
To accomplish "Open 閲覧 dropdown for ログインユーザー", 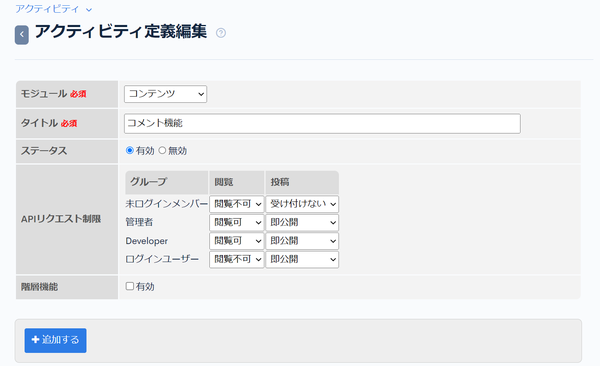I will click(x=236, y=259).
